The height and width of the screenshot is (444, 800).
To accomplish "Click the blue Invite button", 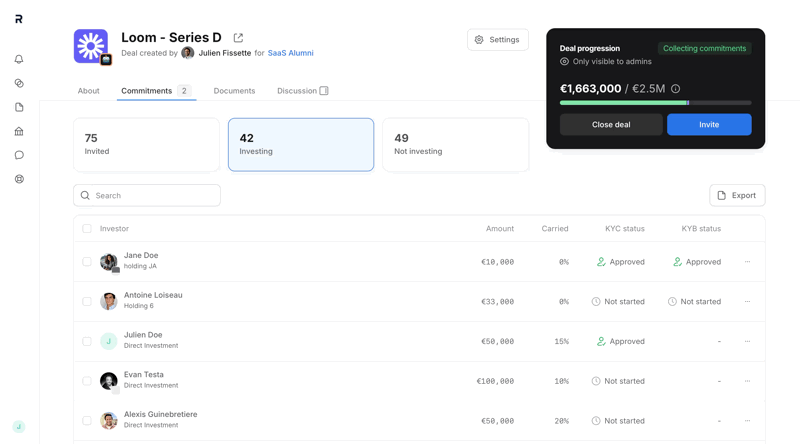I will click(709, 125).
